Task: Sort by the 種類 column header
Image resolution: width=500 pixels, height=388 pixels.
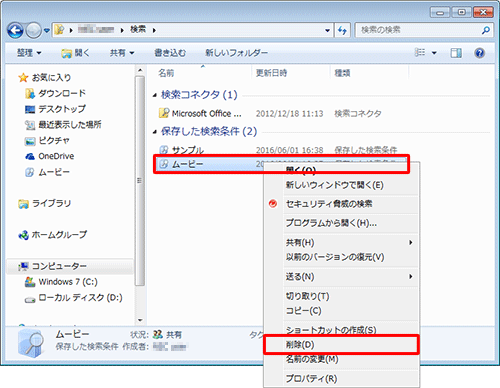Action: tap(342, 73)
